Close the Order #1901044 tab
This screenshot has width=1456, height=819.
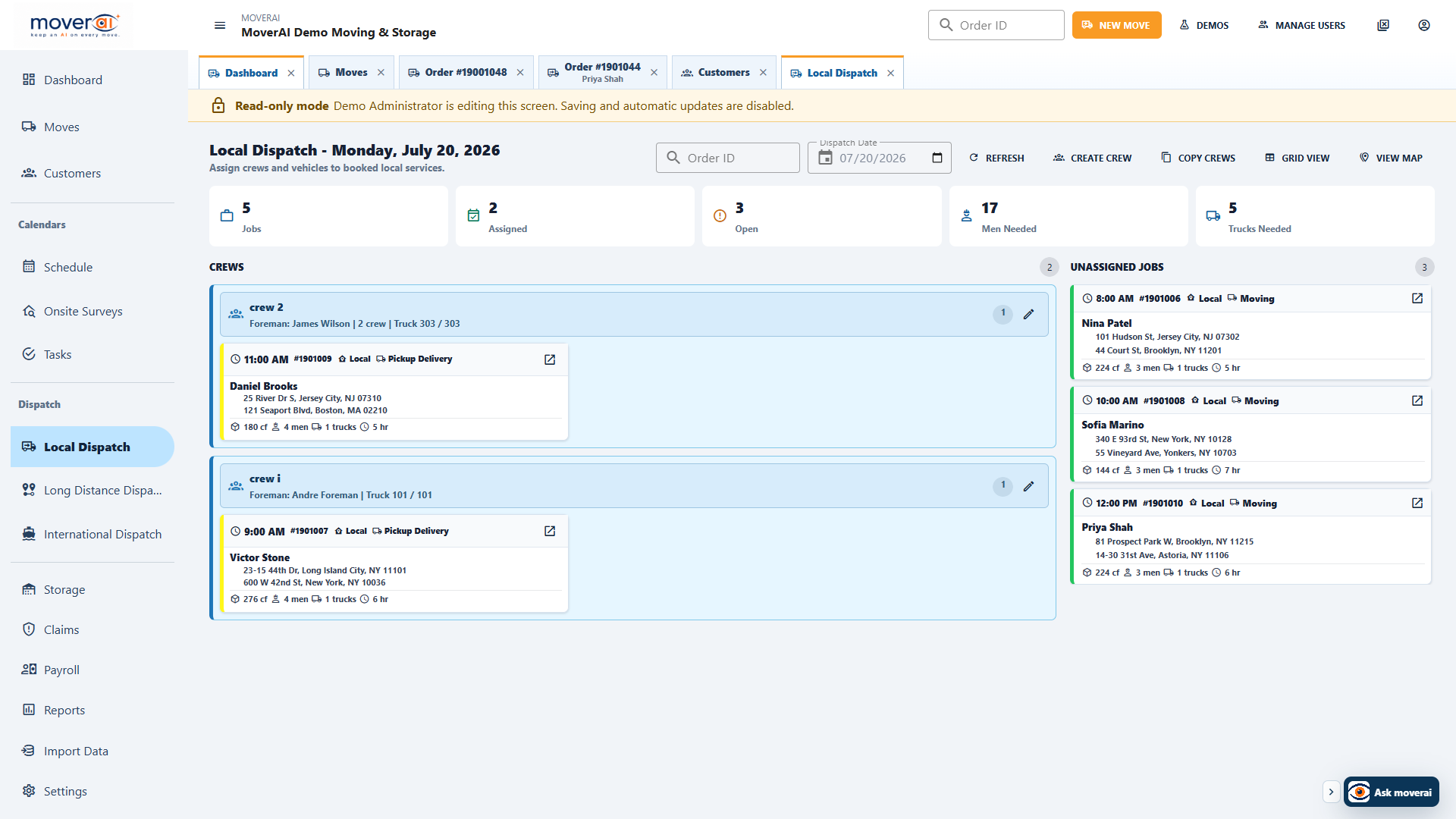pos(654,73)
